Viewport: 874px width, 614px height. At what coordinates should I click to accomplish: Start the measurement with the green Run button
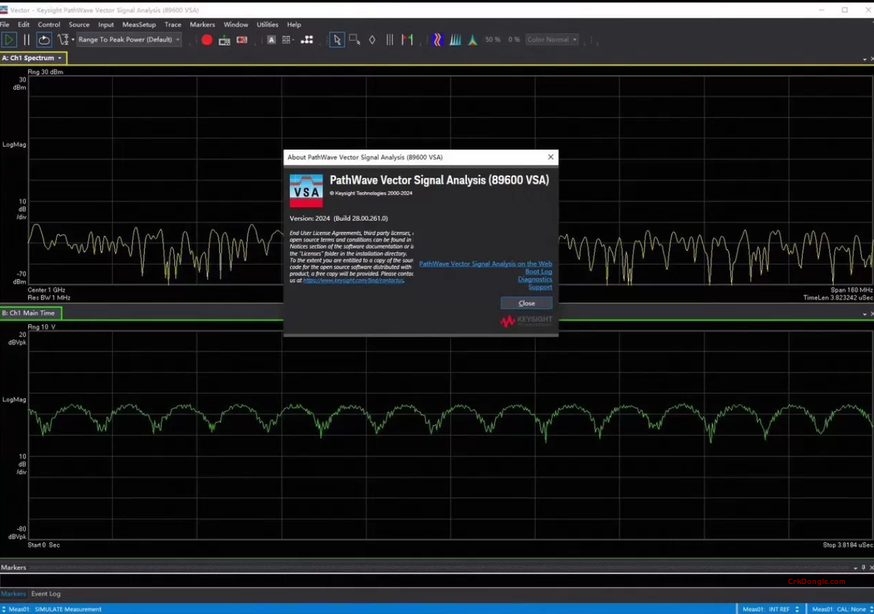click(x=9, y=40)
